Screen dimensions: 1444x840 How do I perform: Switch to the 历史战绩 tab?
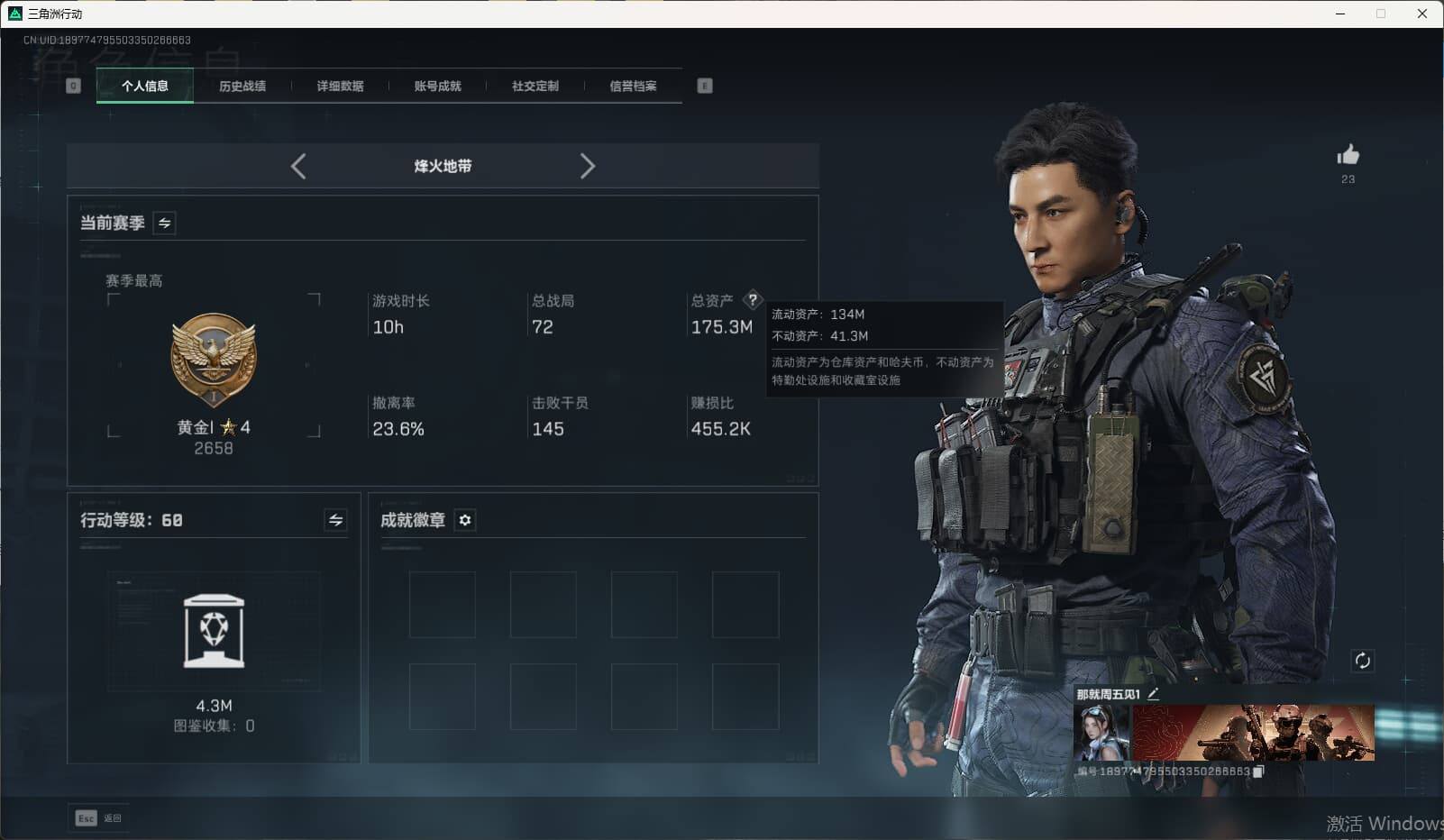click(x=242, y=87)
